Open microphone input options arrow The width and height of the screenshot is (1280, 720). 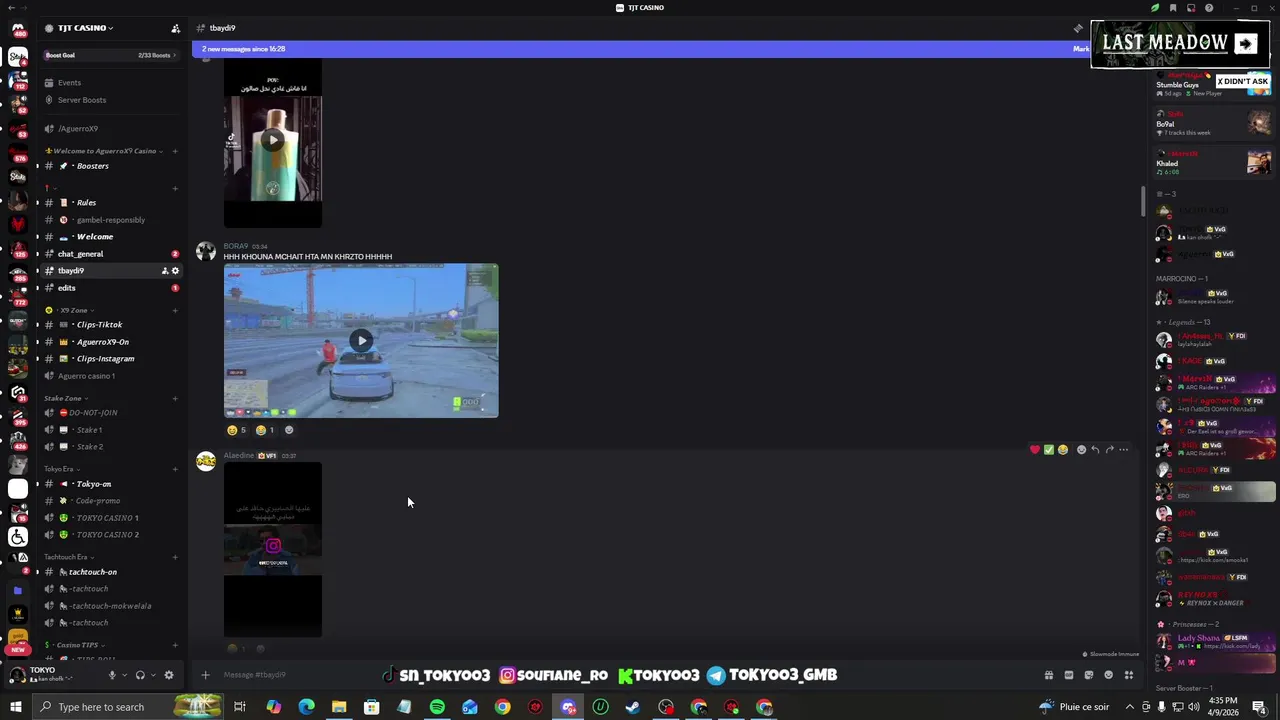coord(124,675)
